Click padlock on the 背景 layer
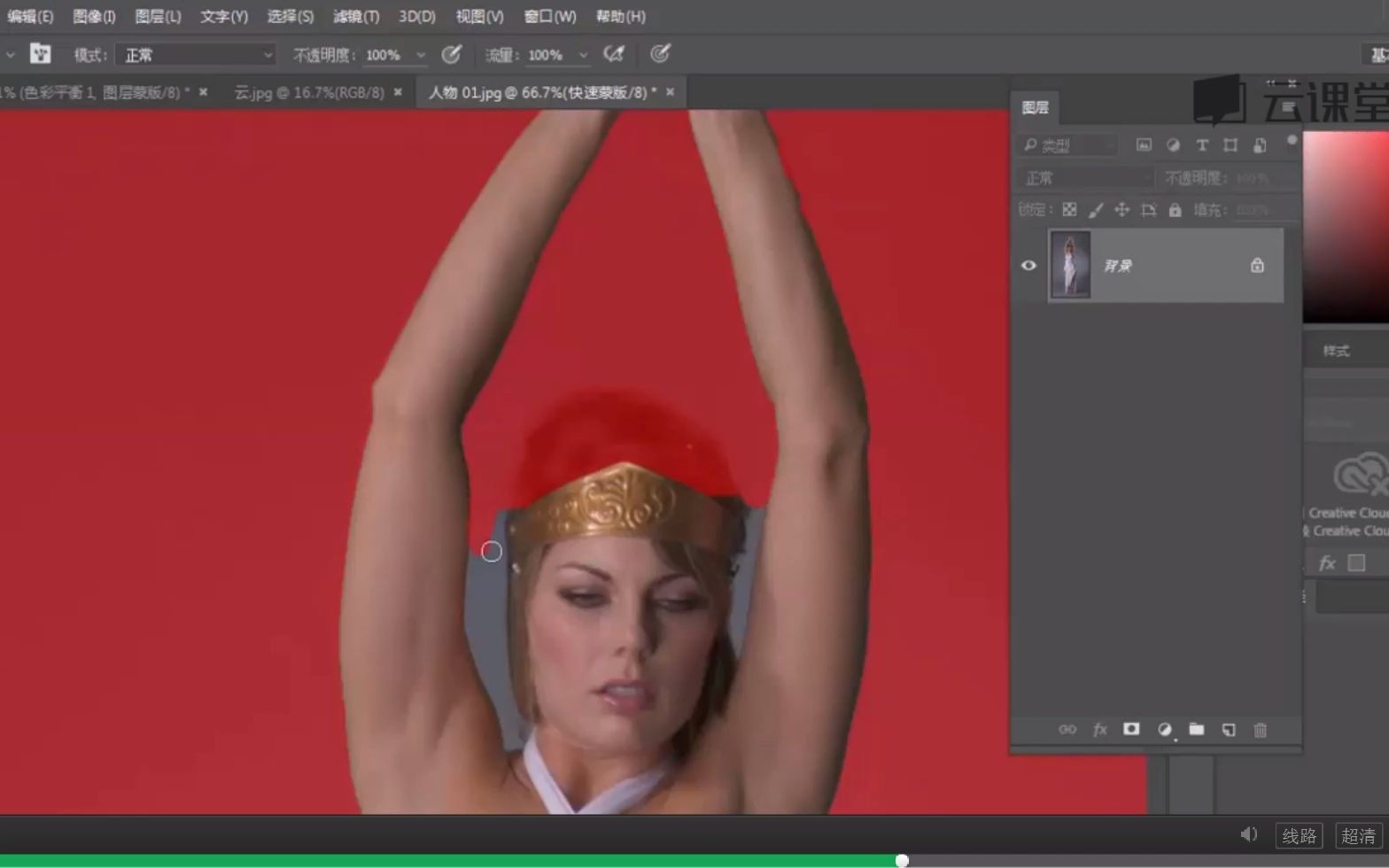The height and width of the screenshot is (868, 1389). [1257, 265]
